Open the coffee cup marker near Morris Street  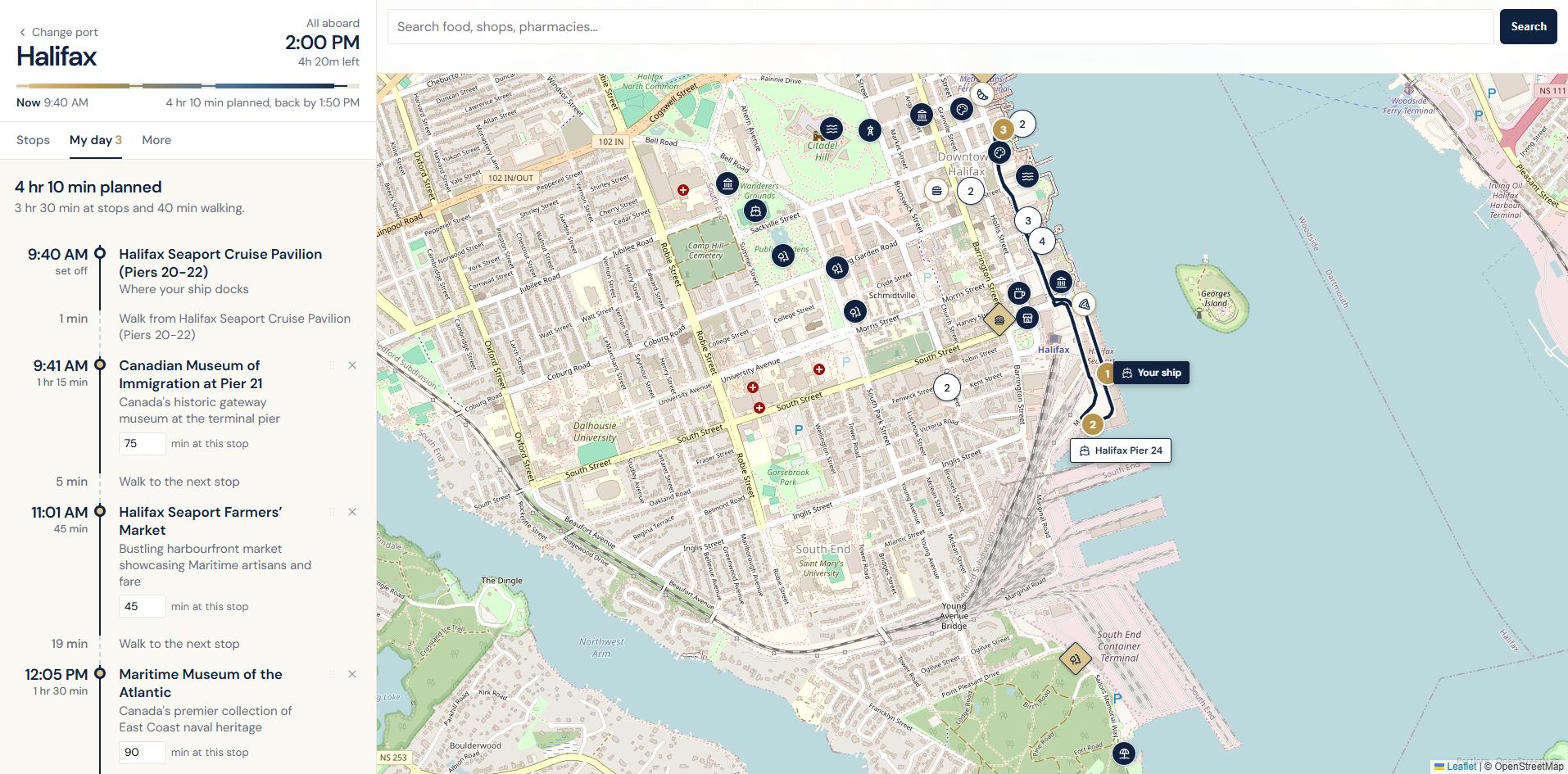coord(1018,293)
